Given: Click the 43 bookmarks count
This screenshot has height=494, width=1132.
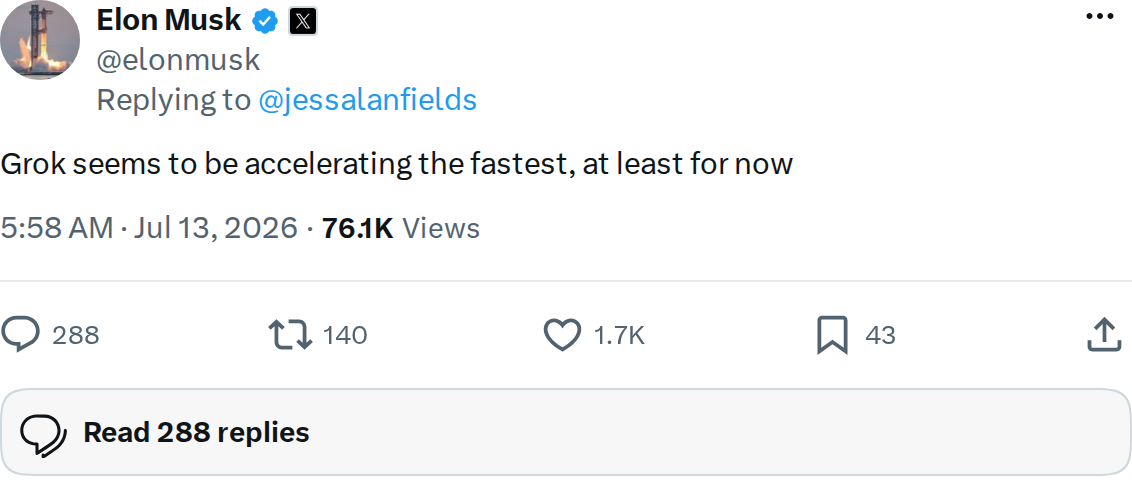Looking at the screenshot, I should pos(880,336).
